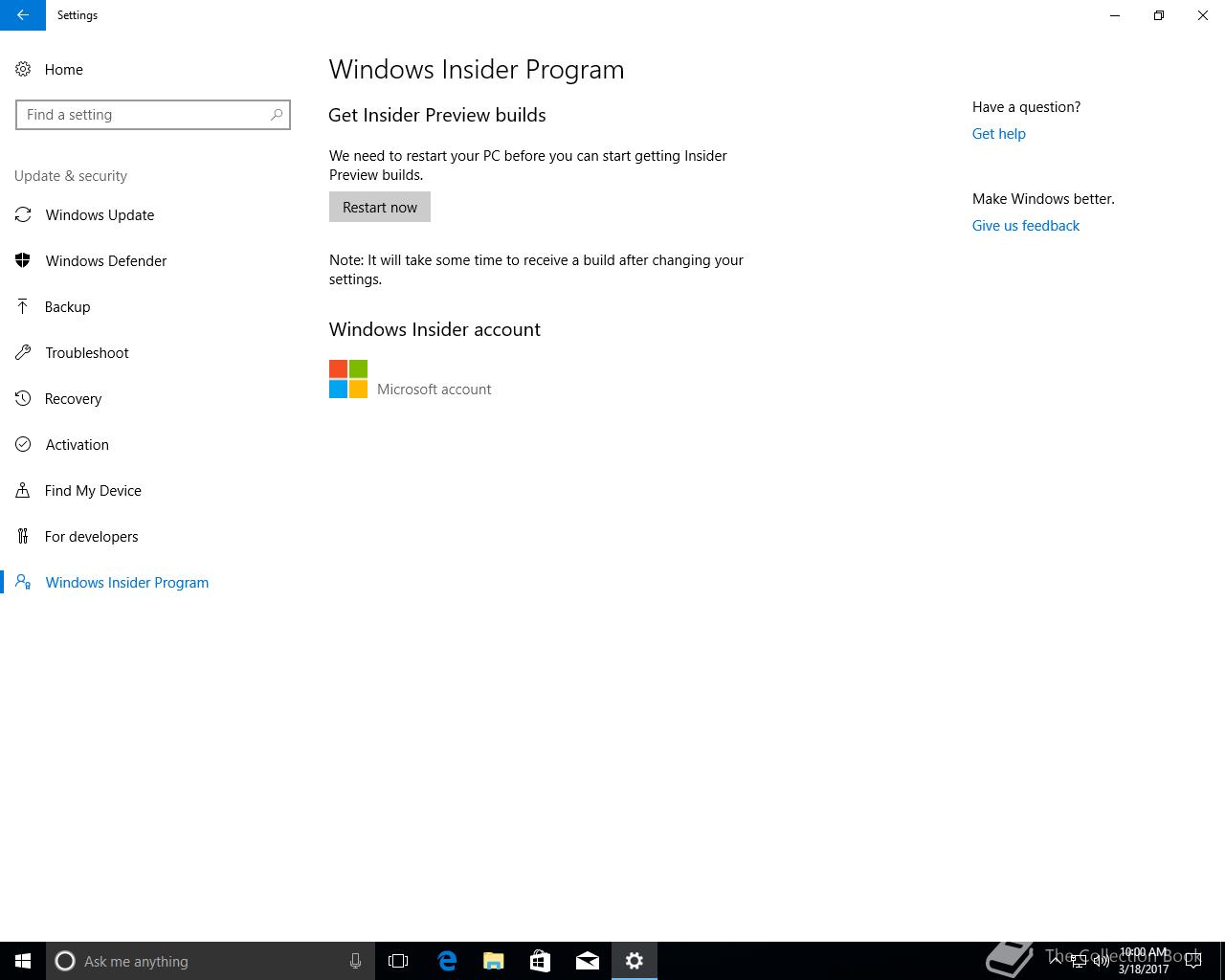Image resolution: width=1225 pixels, height=980 pixels.
Task: Open the Mail app from the taskbar
Action: pyautogui.click(x=588, y=961)
